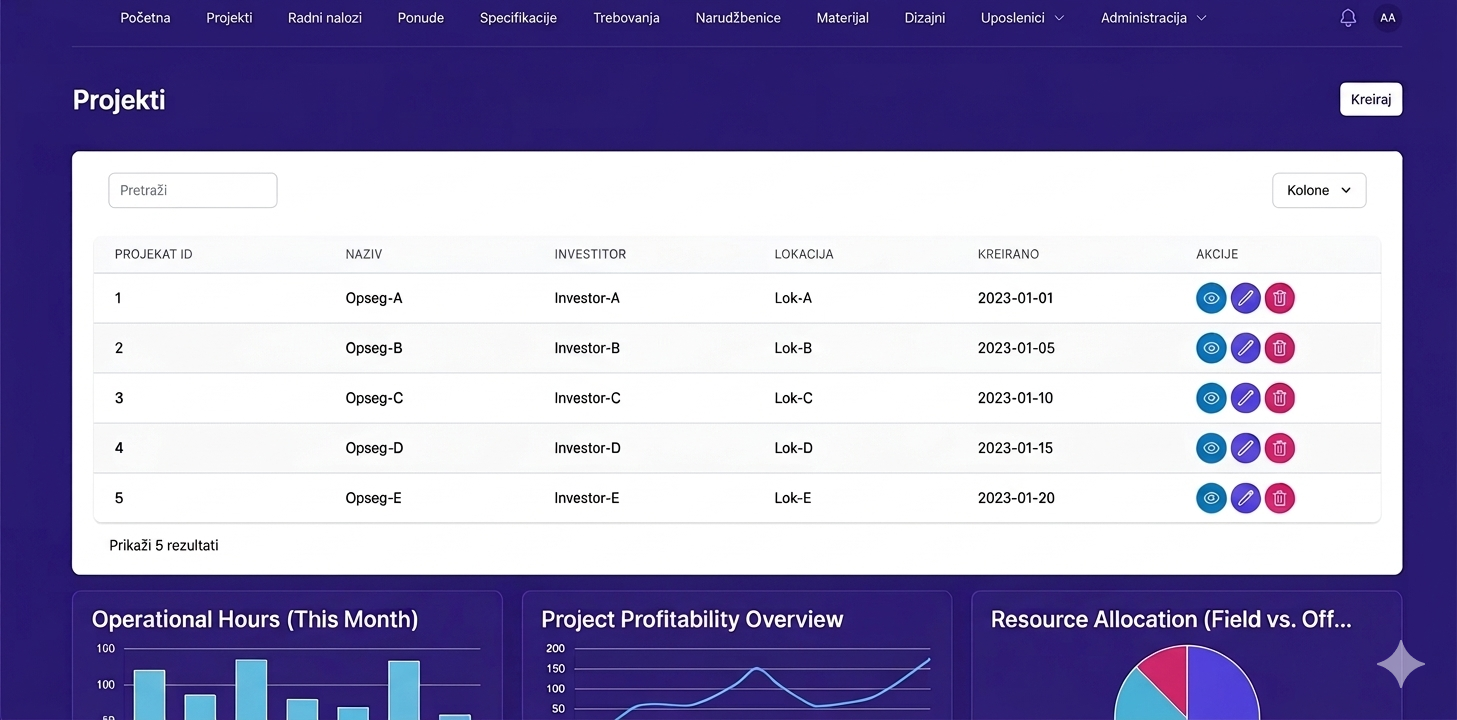Expand the Uposlenici menu
Screen dimensions: 1457x720
[1021, 18]
